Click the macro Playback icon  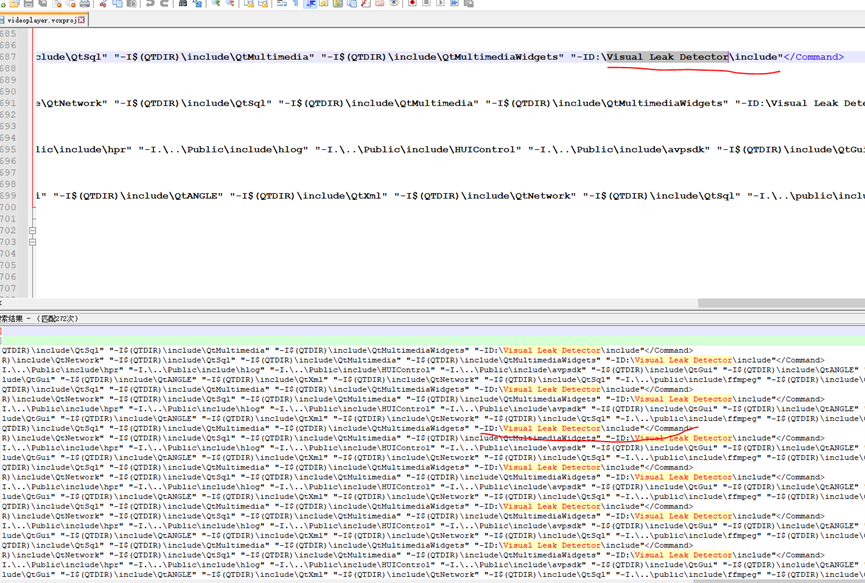point(440,3)
